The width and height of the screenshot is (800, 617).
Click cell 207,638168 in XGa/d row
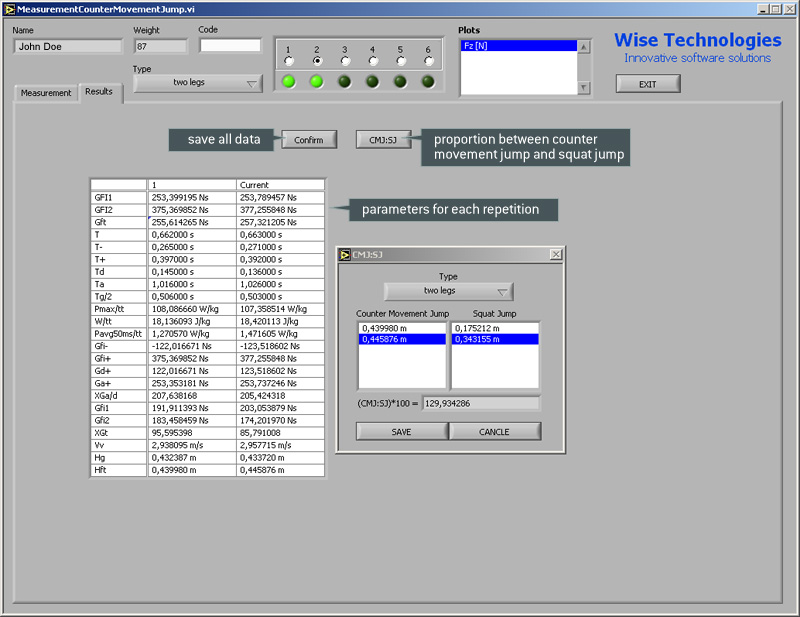[x=192, y=396]
